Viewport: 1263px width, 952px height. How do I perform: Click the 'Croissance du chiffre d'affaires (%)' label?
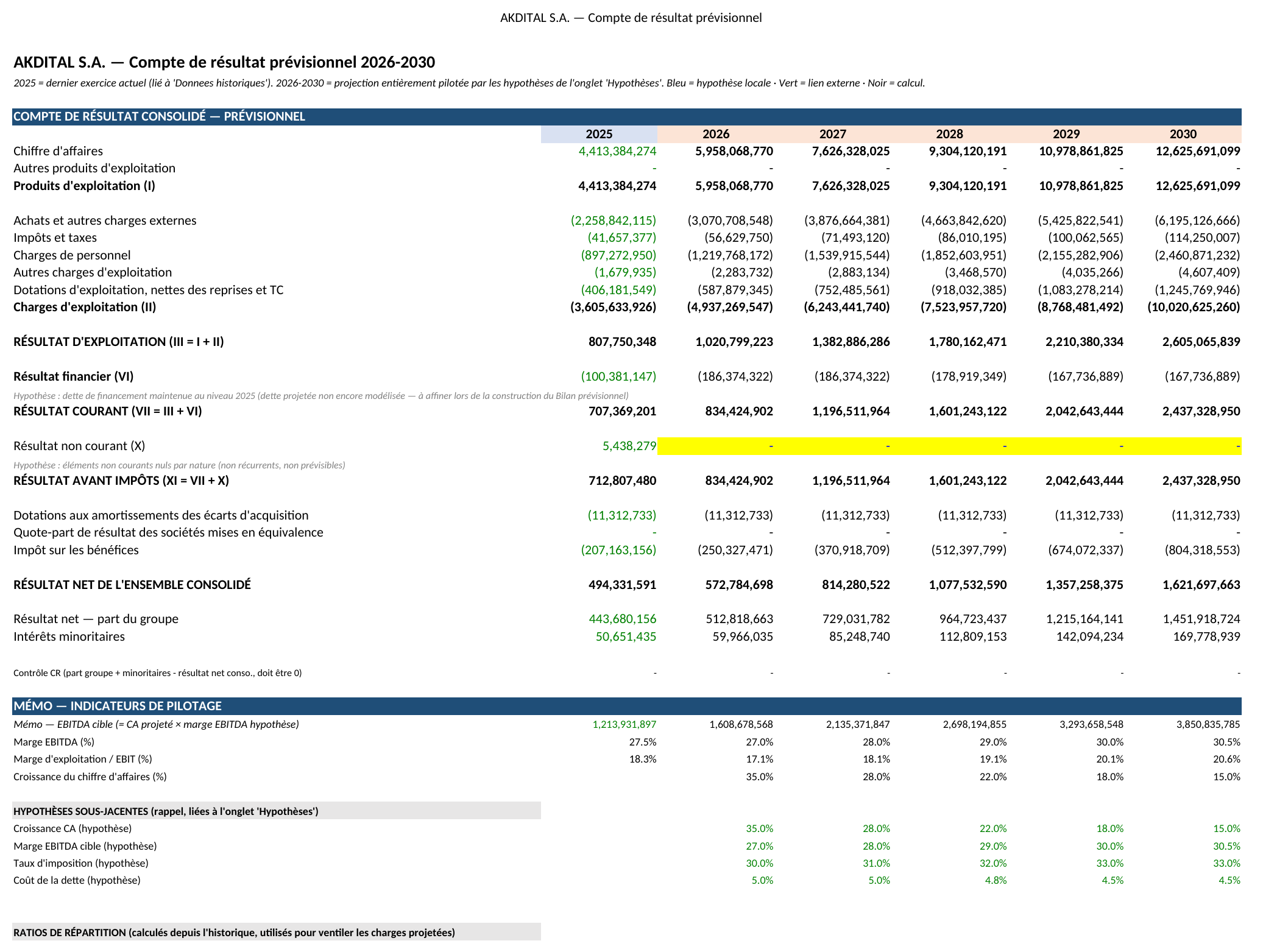click(x=90, y=777)
